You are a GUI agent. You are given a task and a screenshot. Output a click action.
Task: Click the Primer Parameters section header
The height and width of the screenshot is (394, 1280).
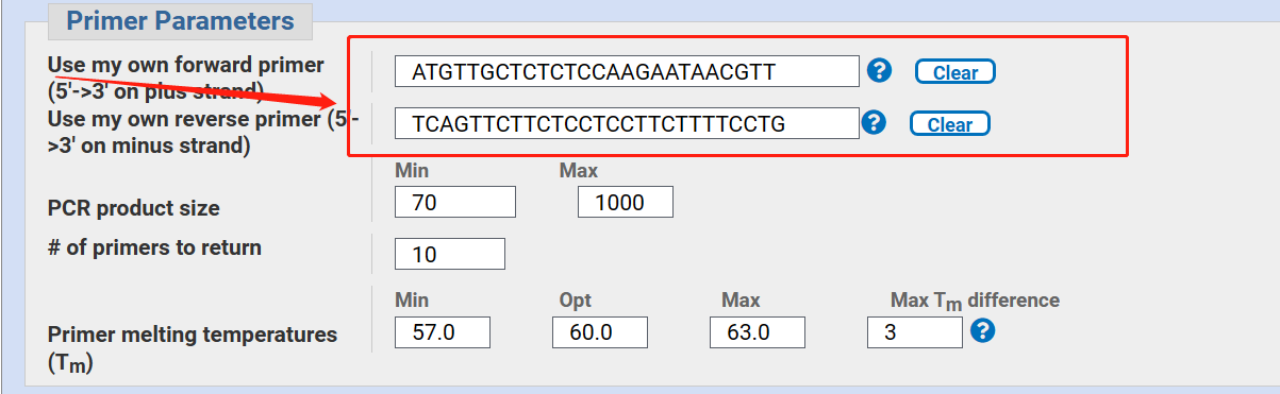pyautogui.click(x=180, y=21)
